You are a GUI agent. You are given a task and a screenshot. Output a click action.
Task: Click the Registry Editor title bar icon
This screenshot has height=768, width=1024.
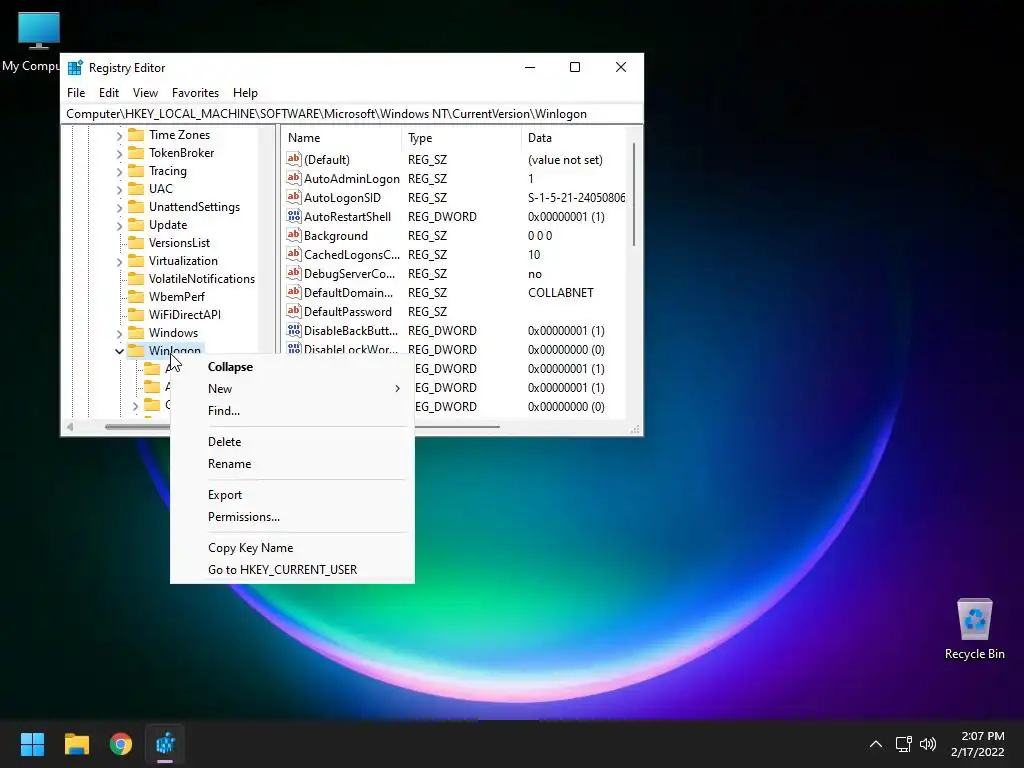[75, 67]
